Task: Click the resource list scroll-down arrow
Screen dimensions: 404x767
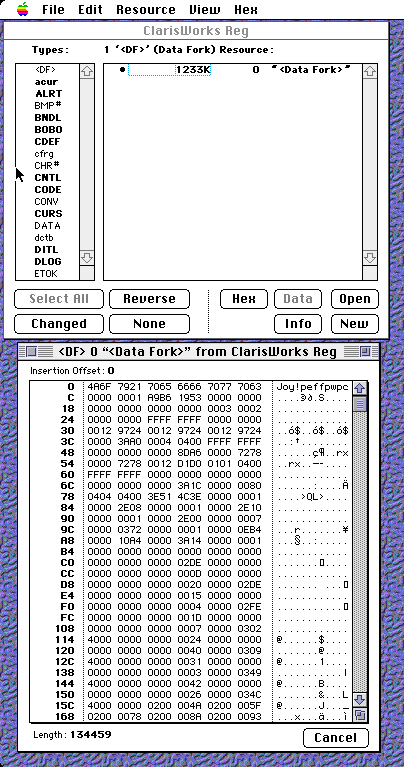Action: pyautogui.click(x=370, y=258)
